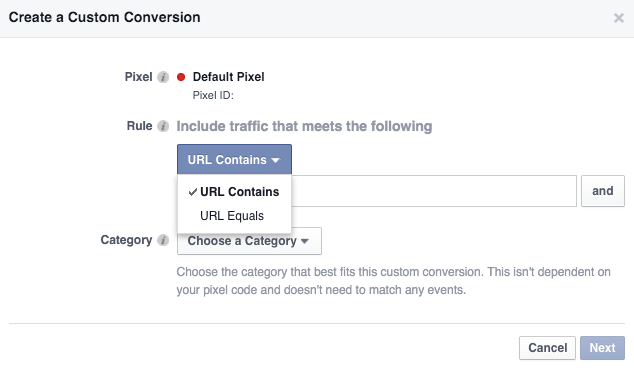Click "Include traffic that meets the following" text

point(304,126)
